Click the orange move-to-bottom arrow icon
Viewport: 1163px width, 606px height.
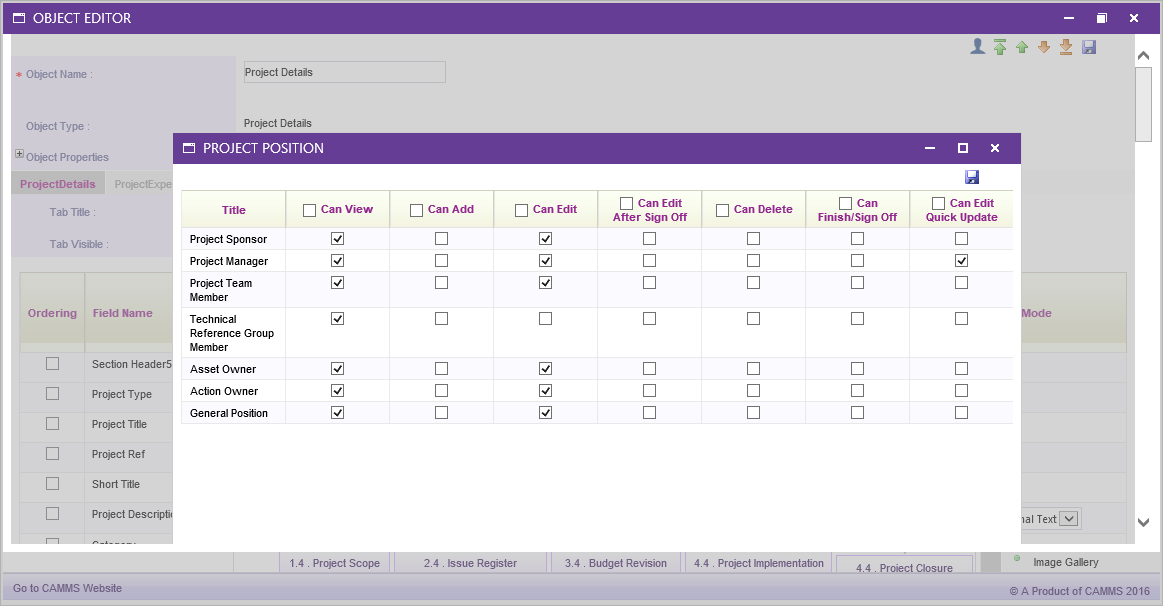1066,47
